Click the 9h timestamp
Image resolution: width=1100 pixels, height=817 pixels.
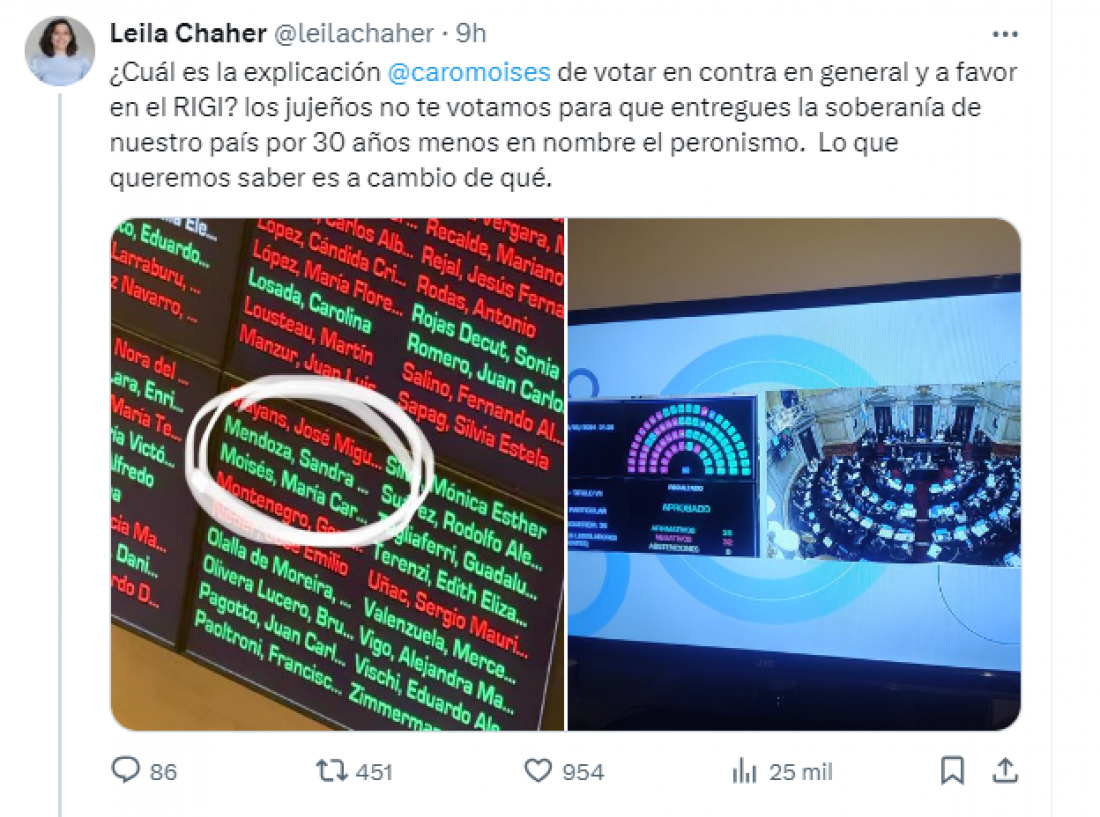471,33
